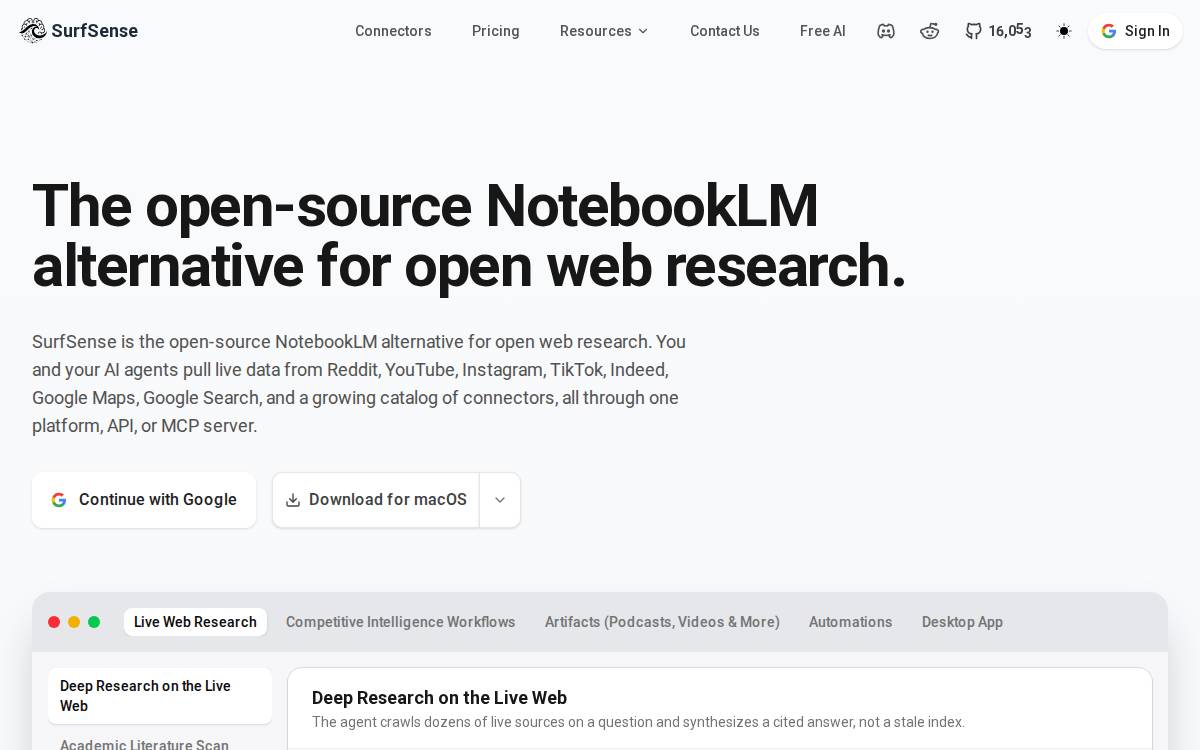This screenshot has height=750, width=1200.
Task: Toggle light/dark theme sun icon
Action: pos(1064,31)
